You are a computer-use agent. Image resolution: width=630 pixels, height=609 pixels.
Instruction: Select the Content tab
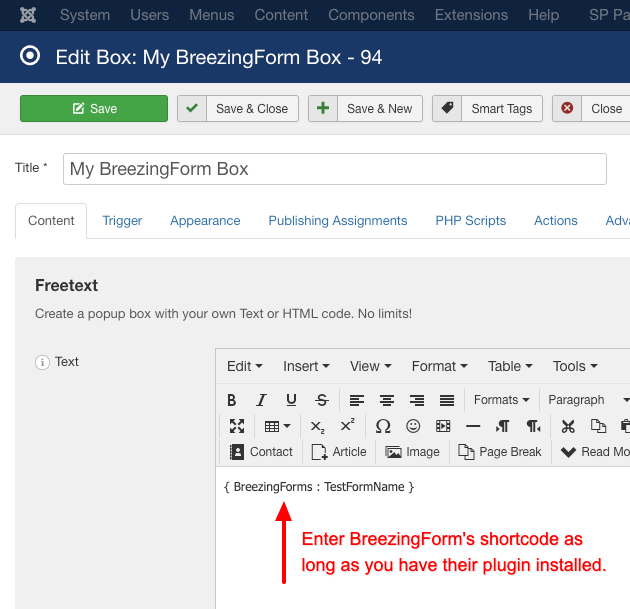[51, 221]
